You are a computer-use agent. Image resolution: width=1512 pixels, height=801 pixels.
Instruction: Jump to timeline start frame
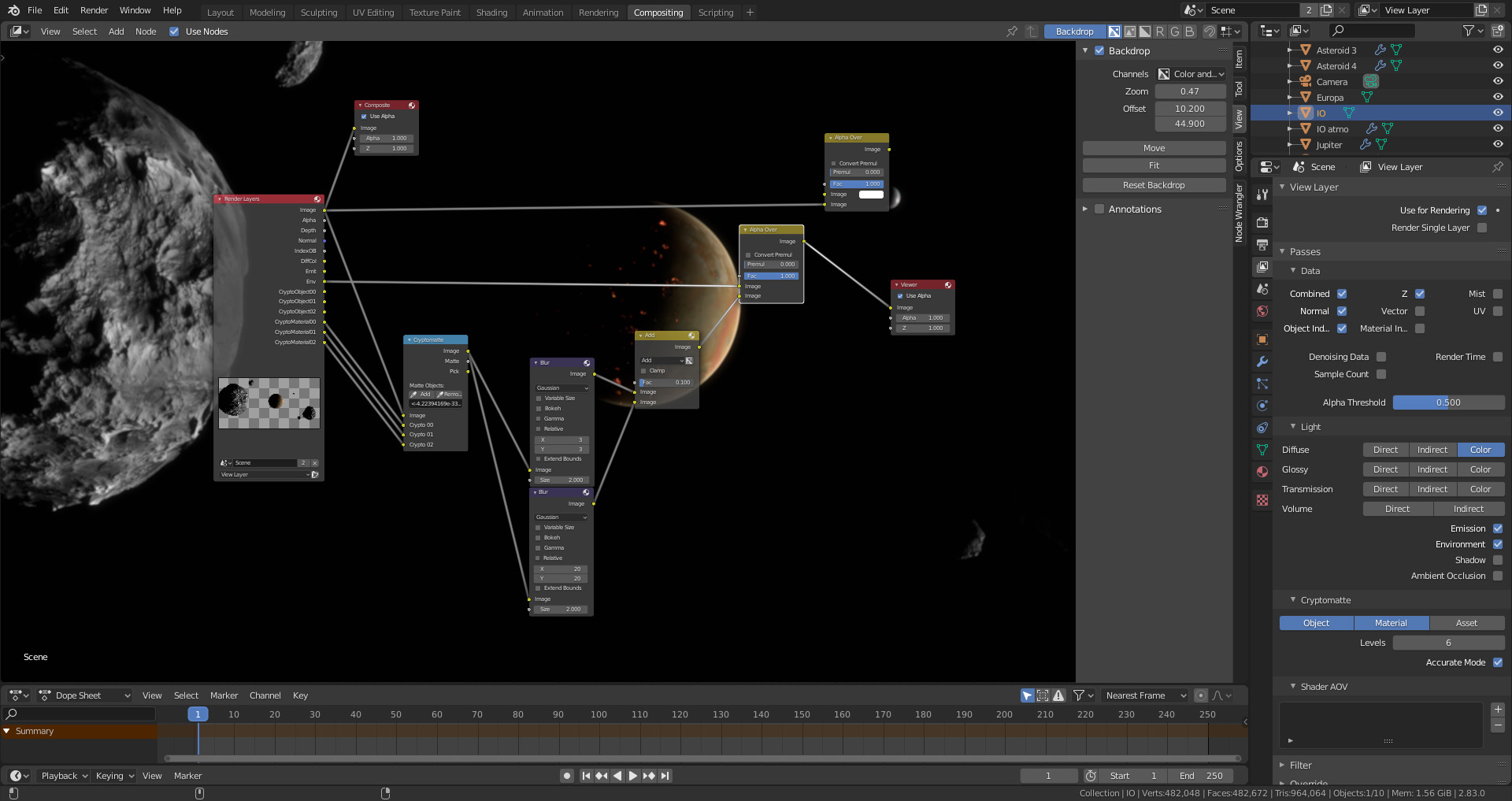pos(586,776)
